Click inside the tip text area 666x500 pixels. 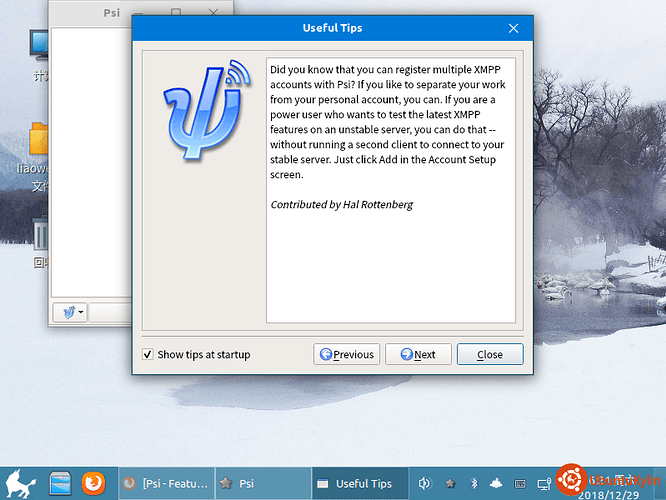[391, 190]
